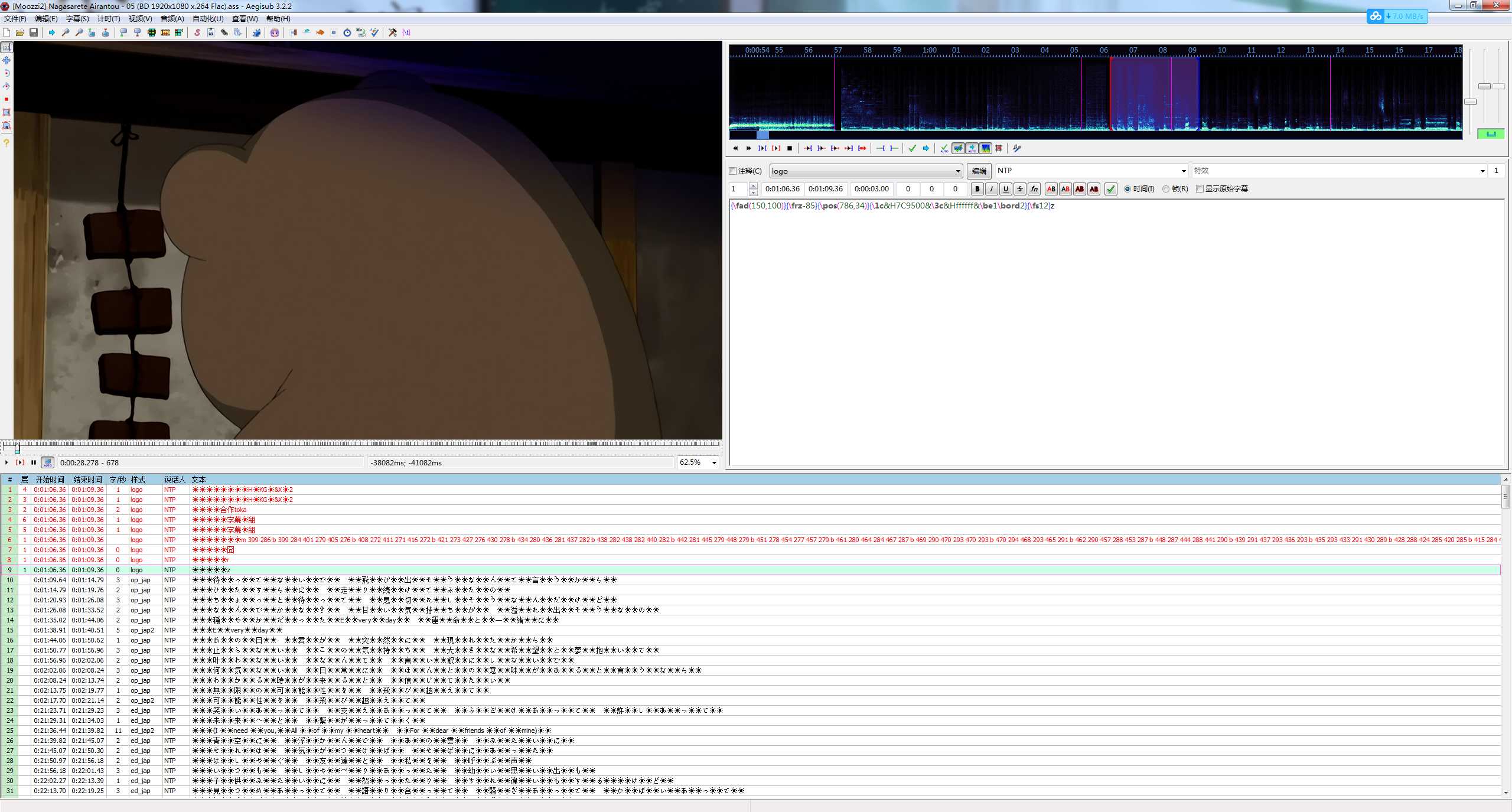1512x812 pixels.
Task: Toggle auto-commit audio changes icon
Action: [944, 148]
